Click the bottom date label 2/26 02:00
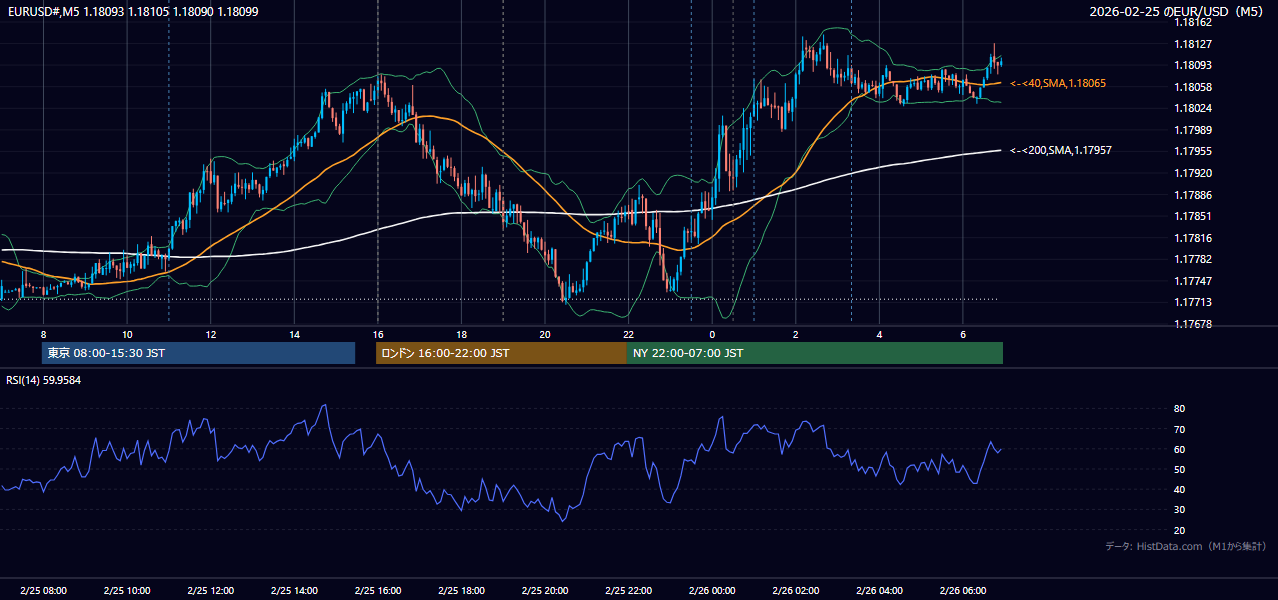 (795, 590)
